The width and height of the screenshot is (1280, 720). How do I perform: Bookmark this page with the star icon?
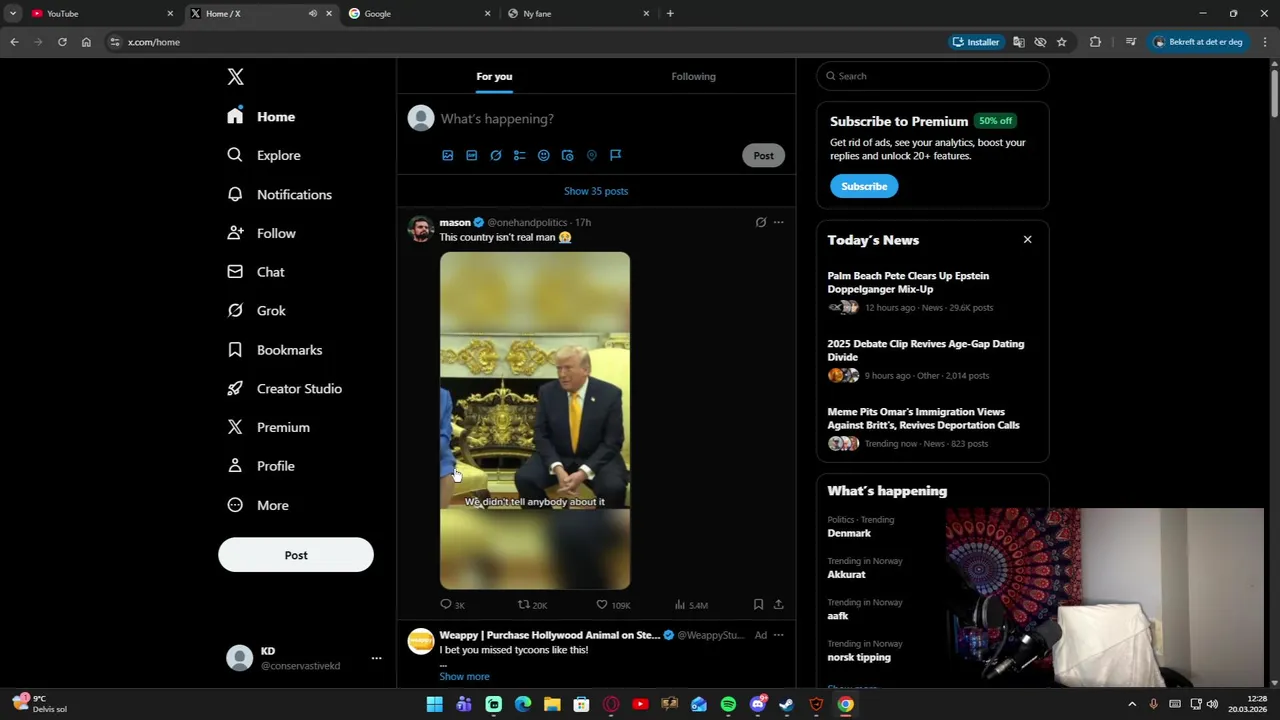click(1062, 42)
